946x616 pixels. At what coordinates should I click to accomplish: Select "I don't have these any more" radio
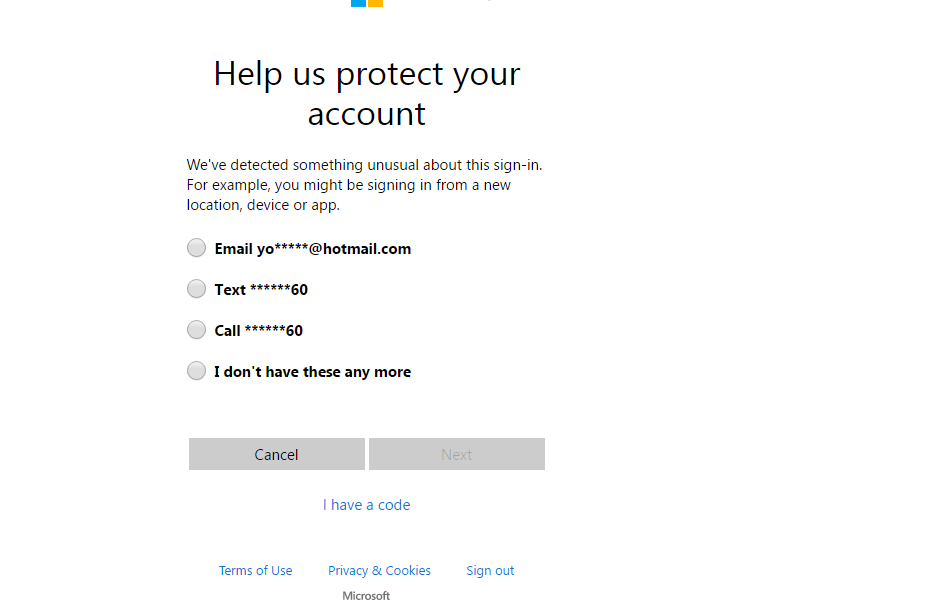pos(196,370)
